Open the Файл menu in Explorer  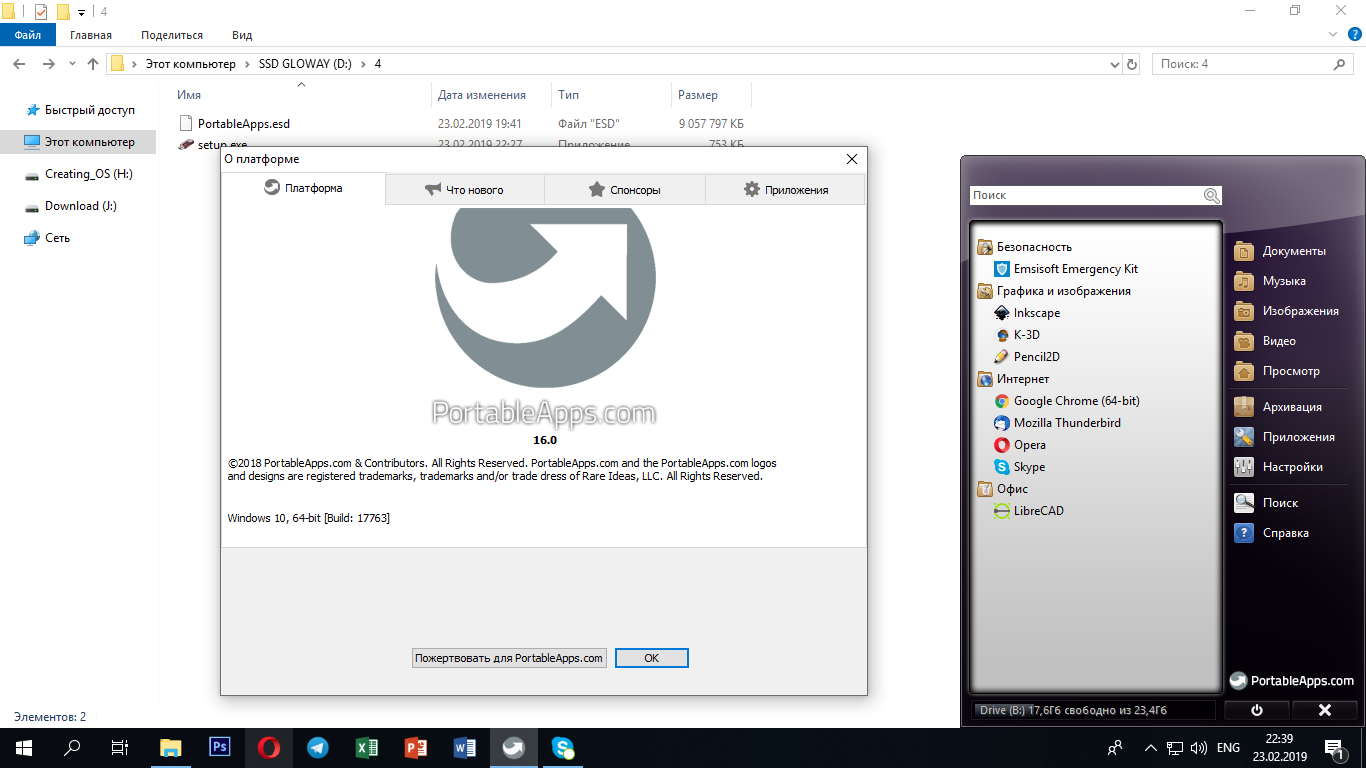28,35
